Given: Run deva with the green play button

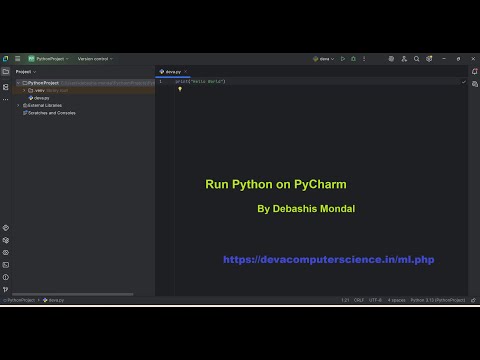Looking at the screenshot, I should click(343, 59).
